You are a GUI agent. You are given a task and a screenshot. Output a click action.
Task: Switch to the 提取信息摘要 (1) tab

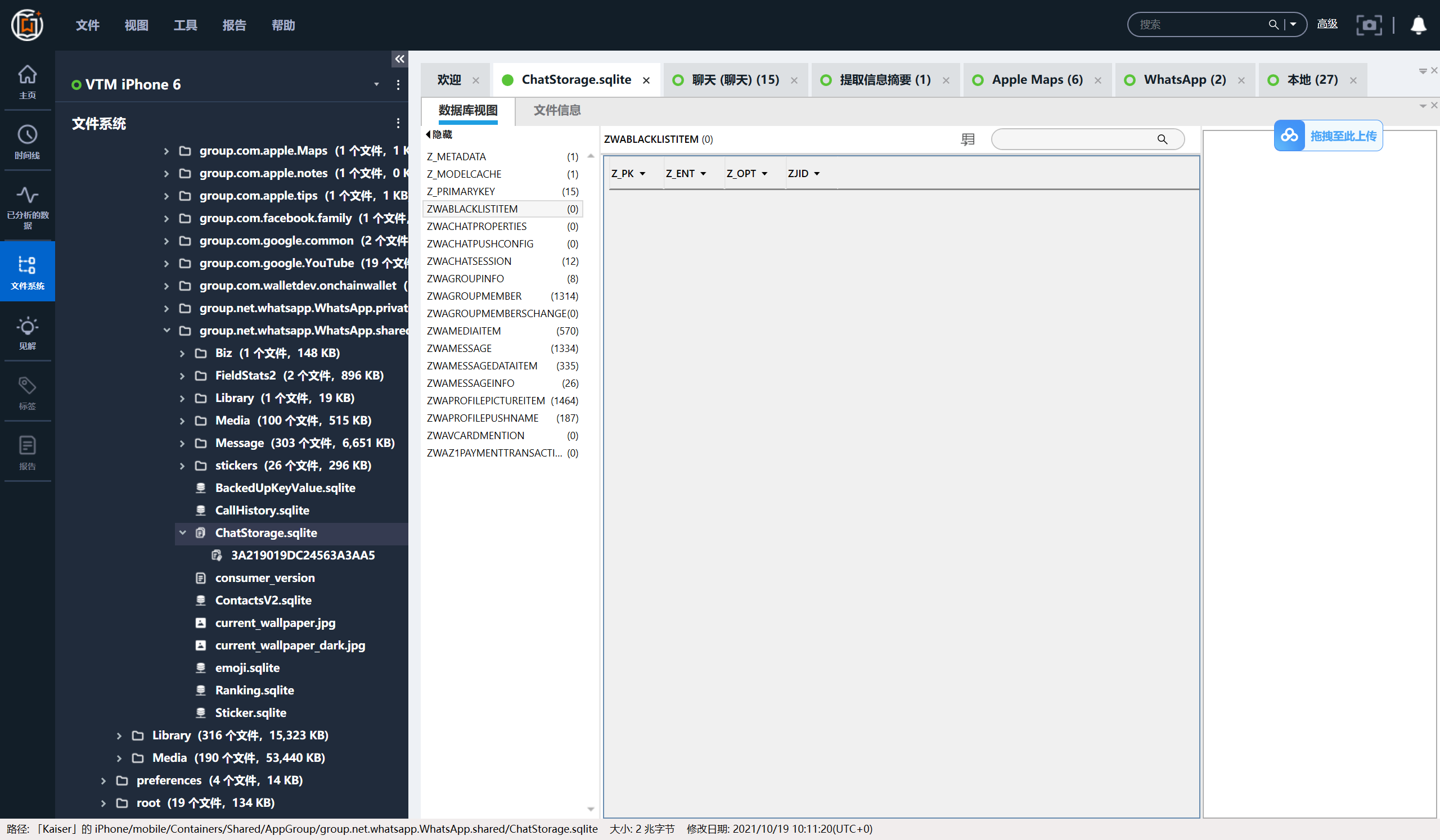coord(885,80)
